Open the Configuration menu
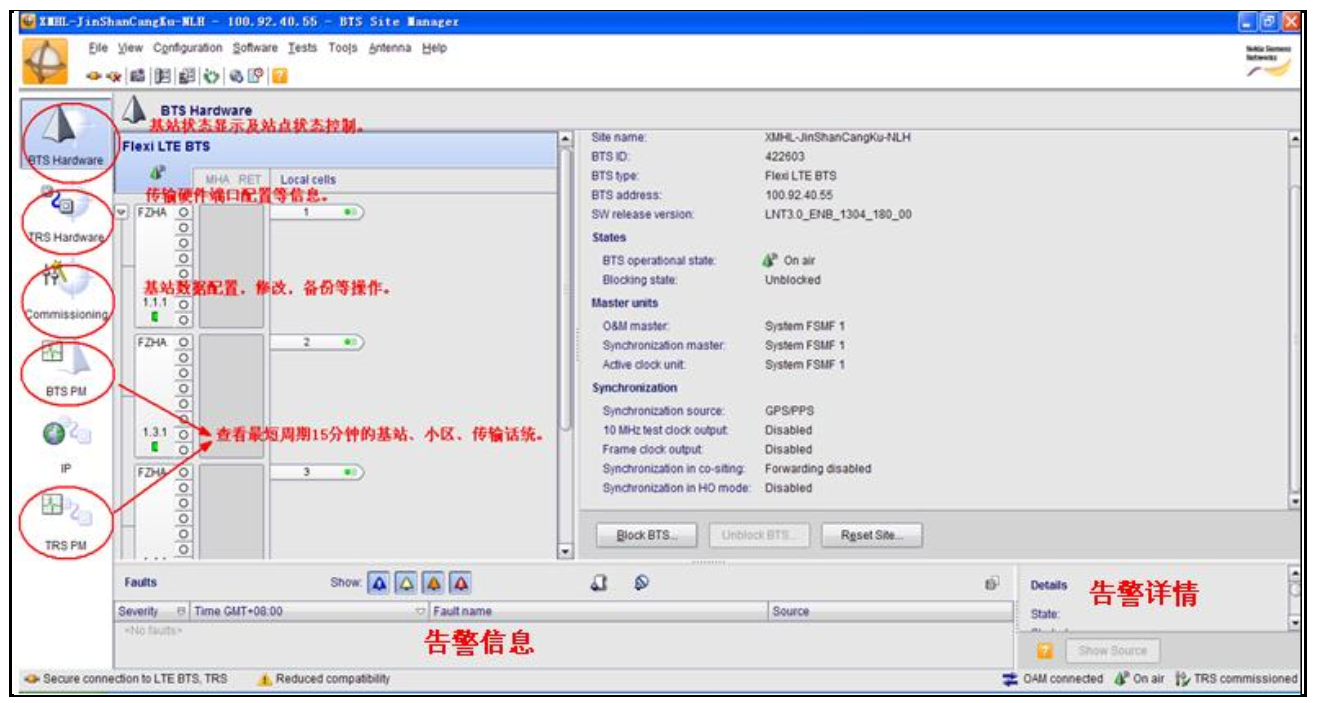Image resolution: width=1318 pixels, height=703 pixels. [188, 48]
